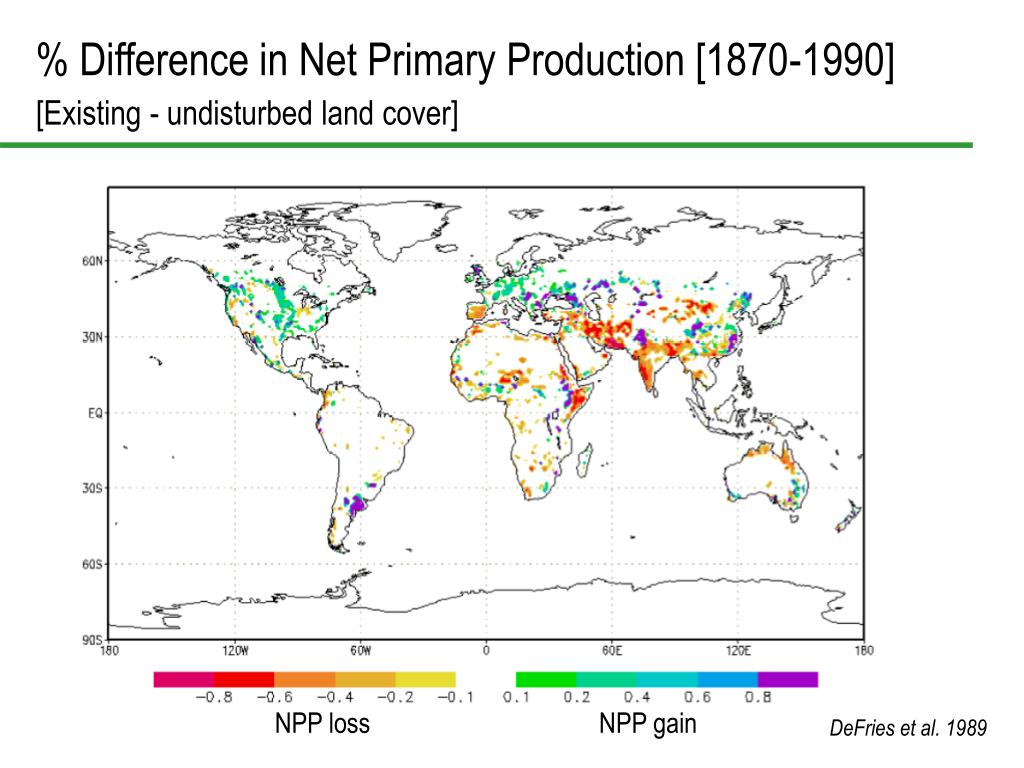
Task: Click the '60W' longitude label
Action: [x=360, y=650]
